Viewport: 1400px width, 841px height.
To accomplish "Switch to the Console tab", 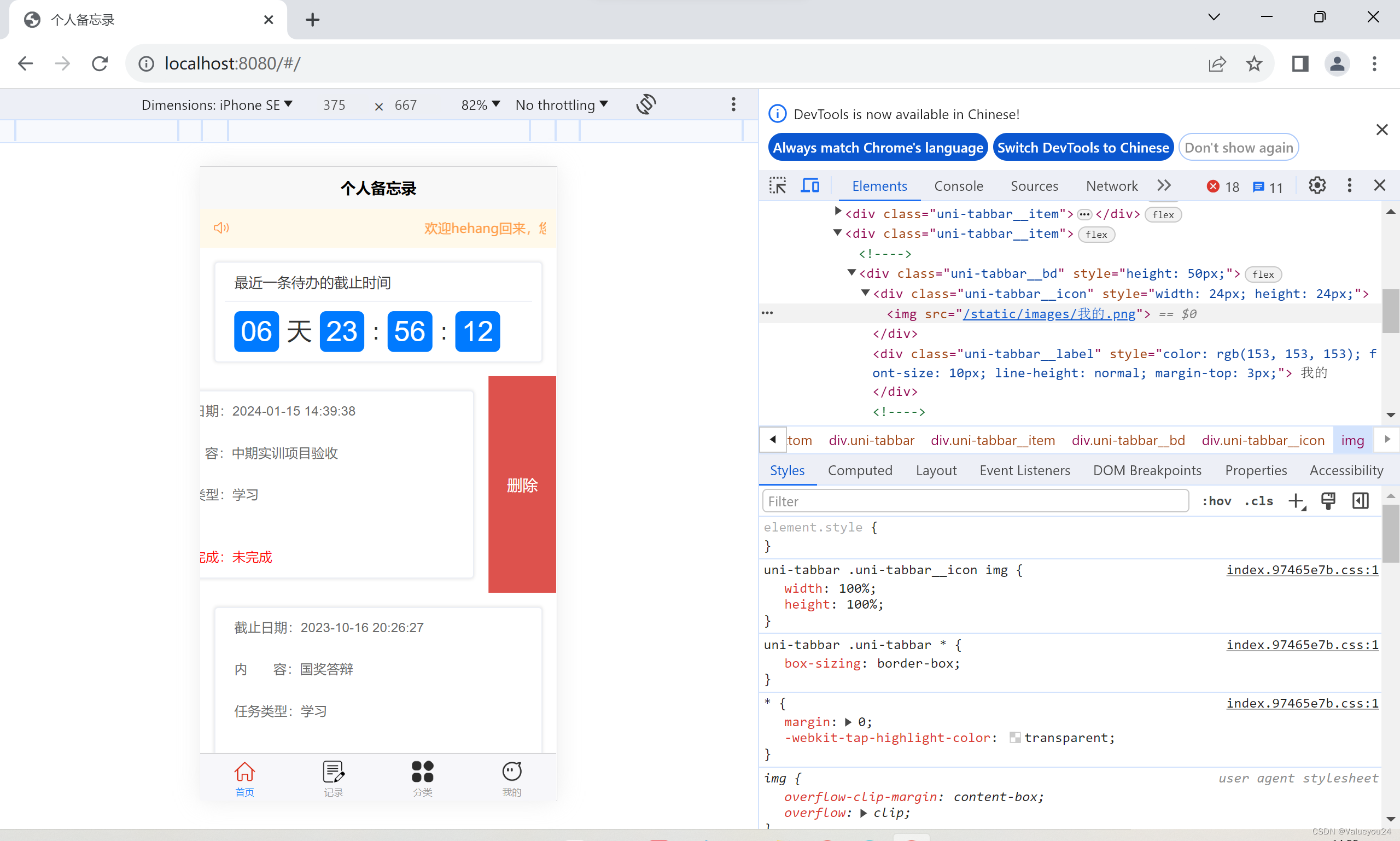I will 959,186.
